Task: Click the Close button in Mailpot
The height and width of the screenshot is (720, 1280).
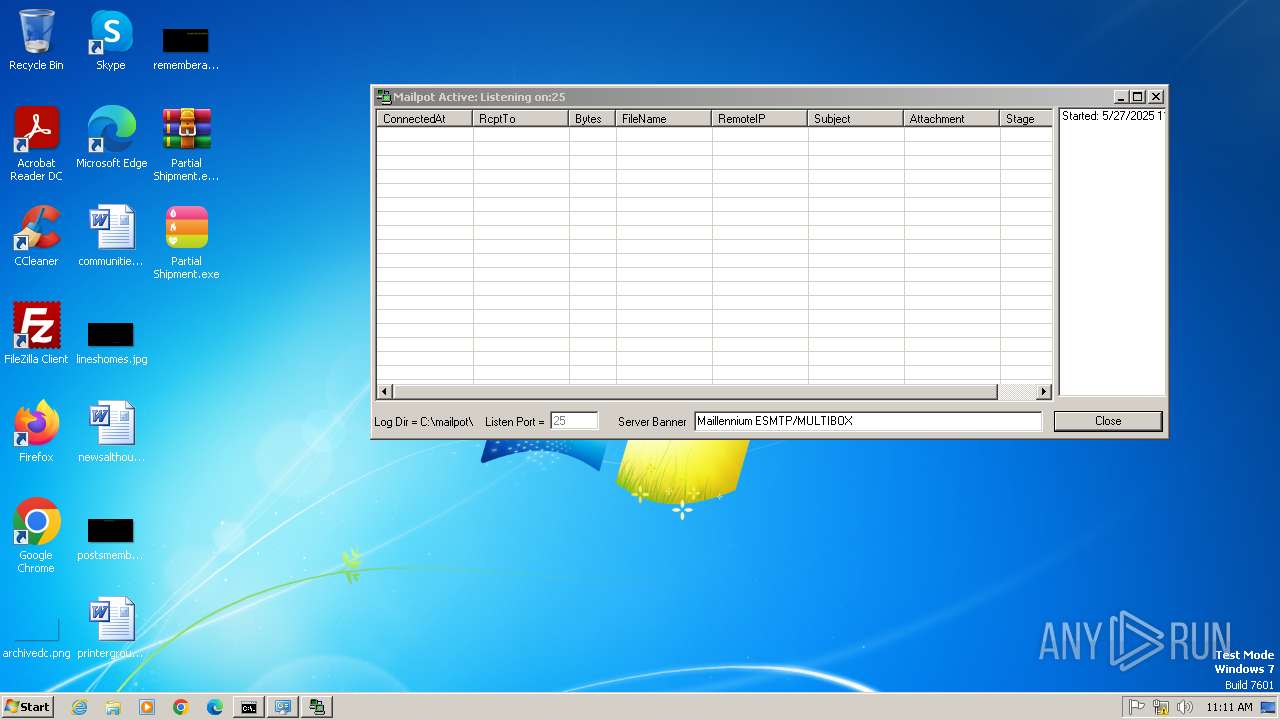Action: click(1108, 421)
